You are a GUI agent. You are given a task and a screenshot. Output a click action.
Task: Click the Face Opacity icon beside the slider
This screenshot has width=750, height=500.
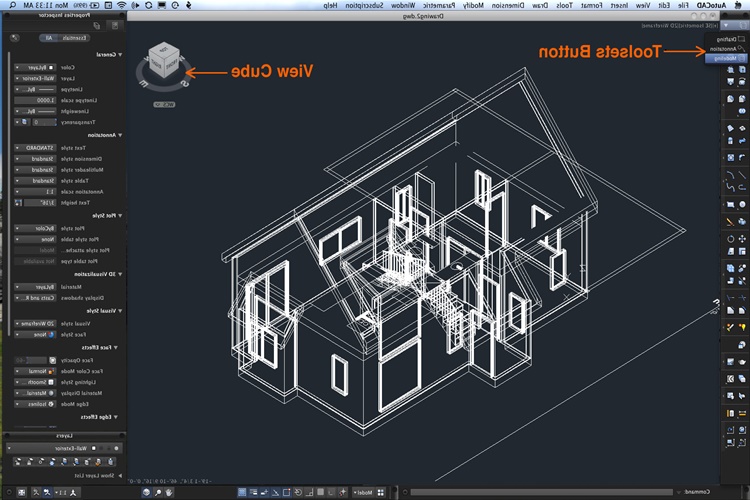coord(53,360)
